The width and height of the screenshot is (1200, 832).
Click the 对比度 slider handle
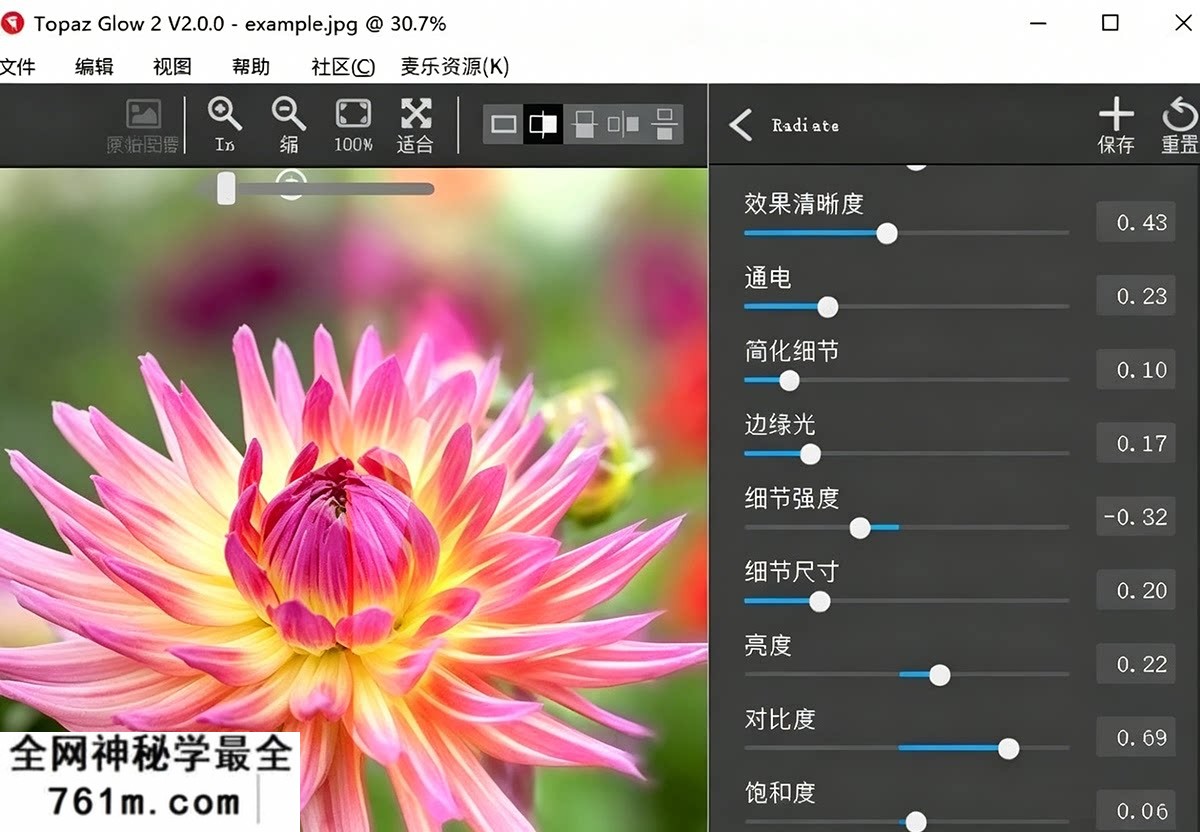click(x=1008, y=748)
